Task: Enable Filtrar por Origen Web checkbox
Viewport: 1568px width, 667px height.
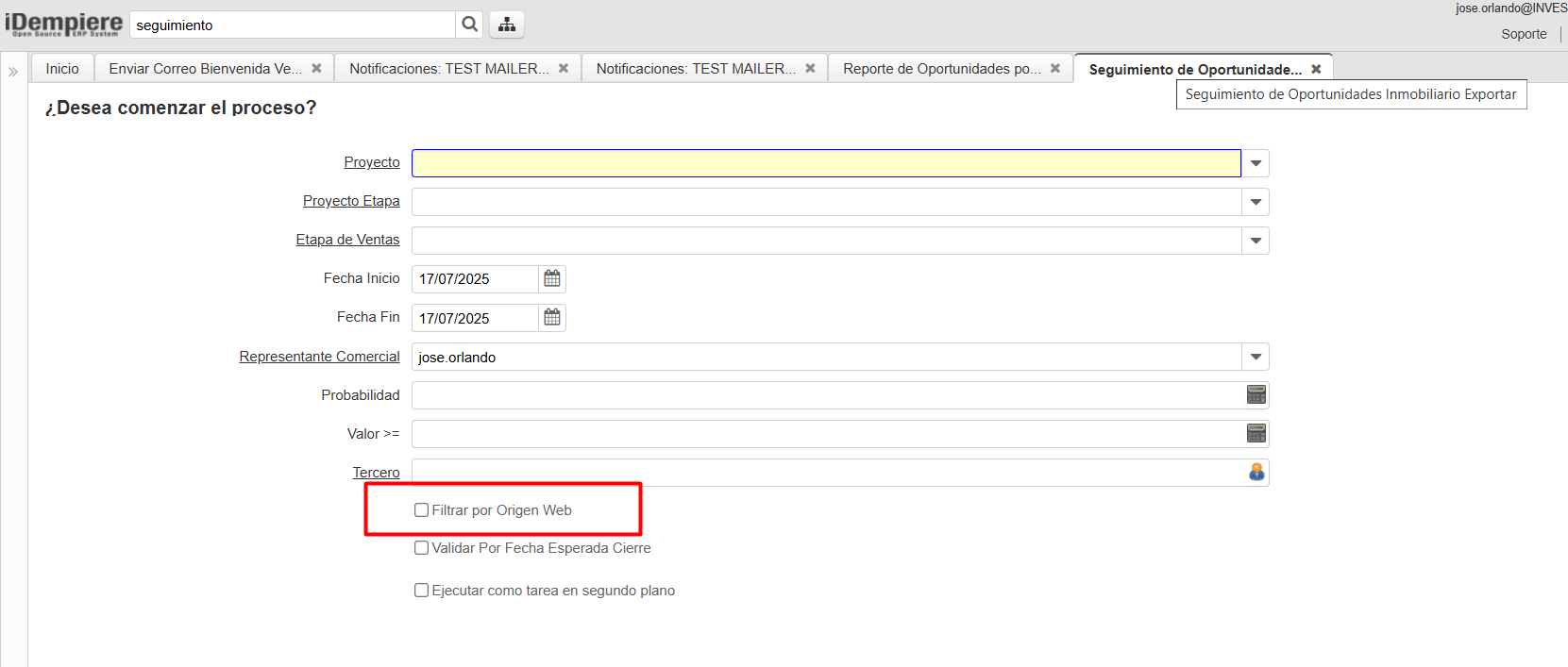Action: (x=422, y=510)
